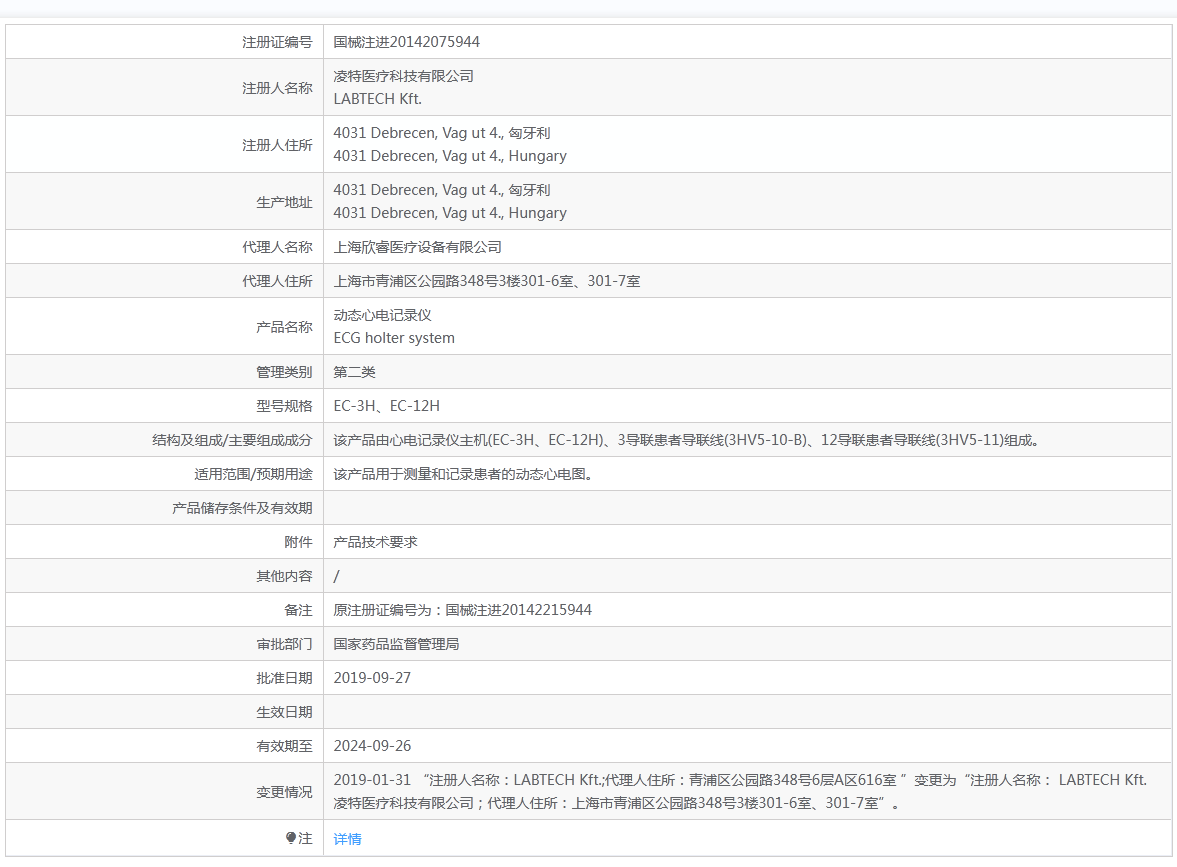Viewport: 1177px width, 867px height.
Task: Click approval date 2019-09-27
Action: 372,678
